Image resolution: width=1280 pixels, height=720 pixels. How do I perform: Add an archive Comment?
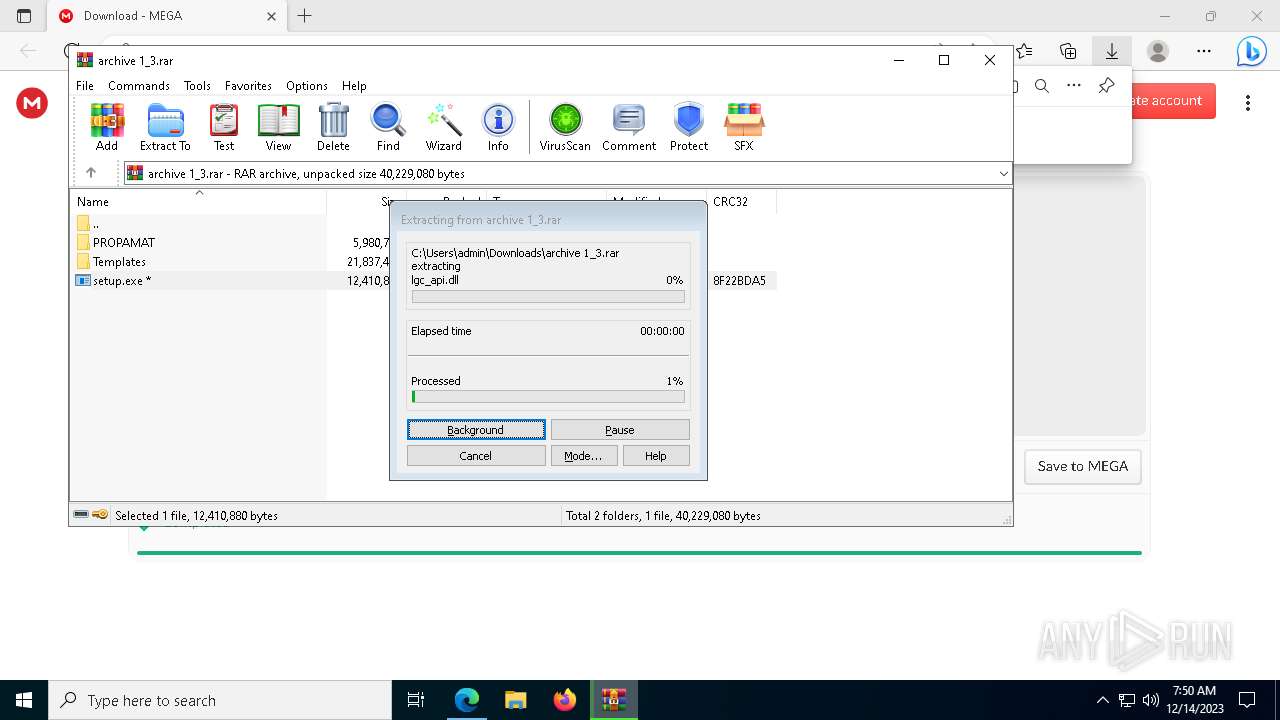(629, 127)
